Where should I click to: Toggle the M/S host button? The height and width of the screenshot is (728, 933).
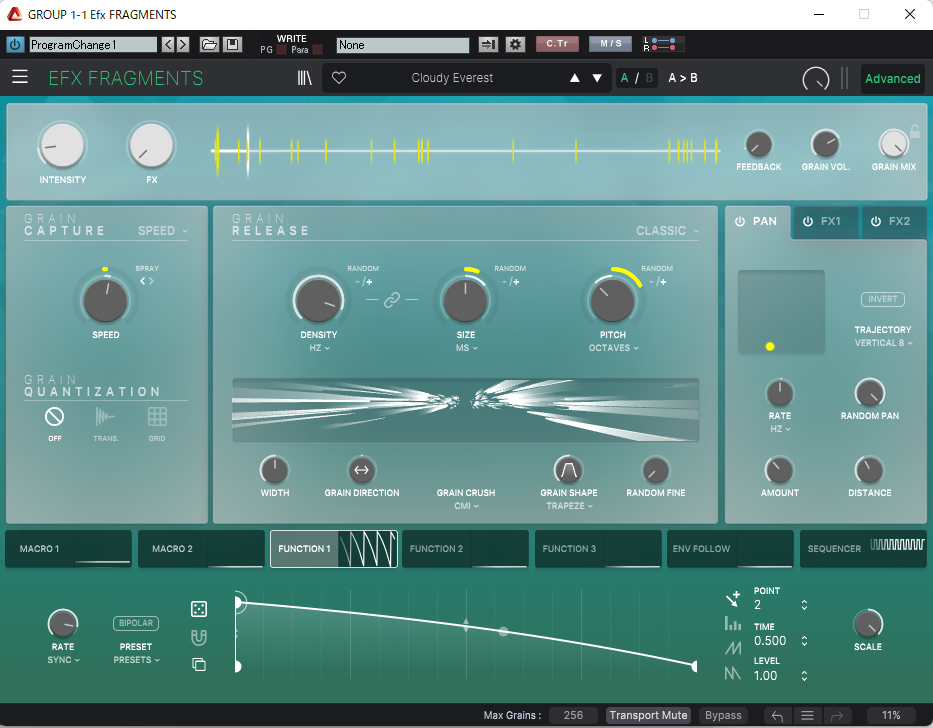pos(610,44)
